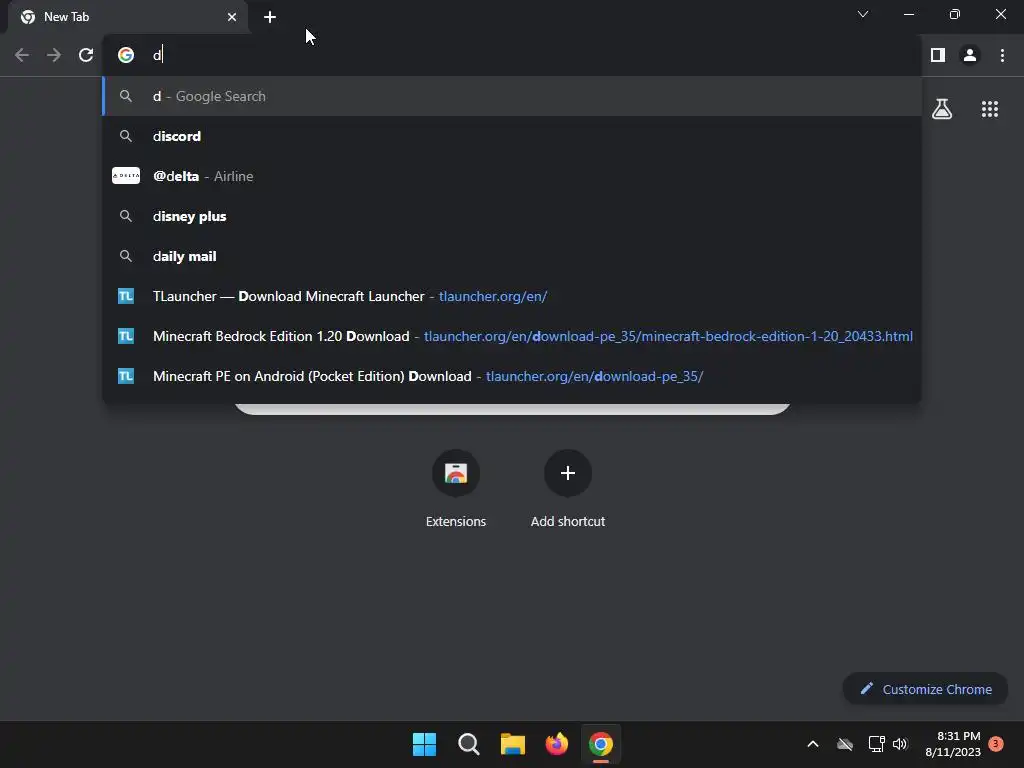Click the magnifier icon beside 'disney plus'

(126, 216)
